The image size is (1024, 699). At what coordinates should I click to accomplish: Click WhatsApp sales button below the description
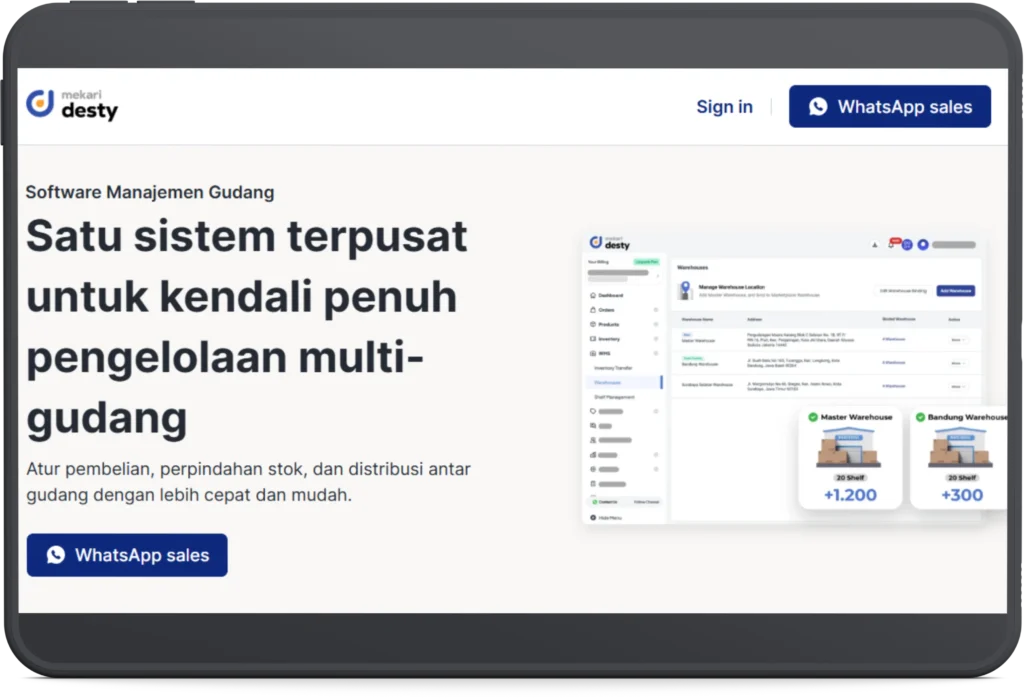(127, 555)
